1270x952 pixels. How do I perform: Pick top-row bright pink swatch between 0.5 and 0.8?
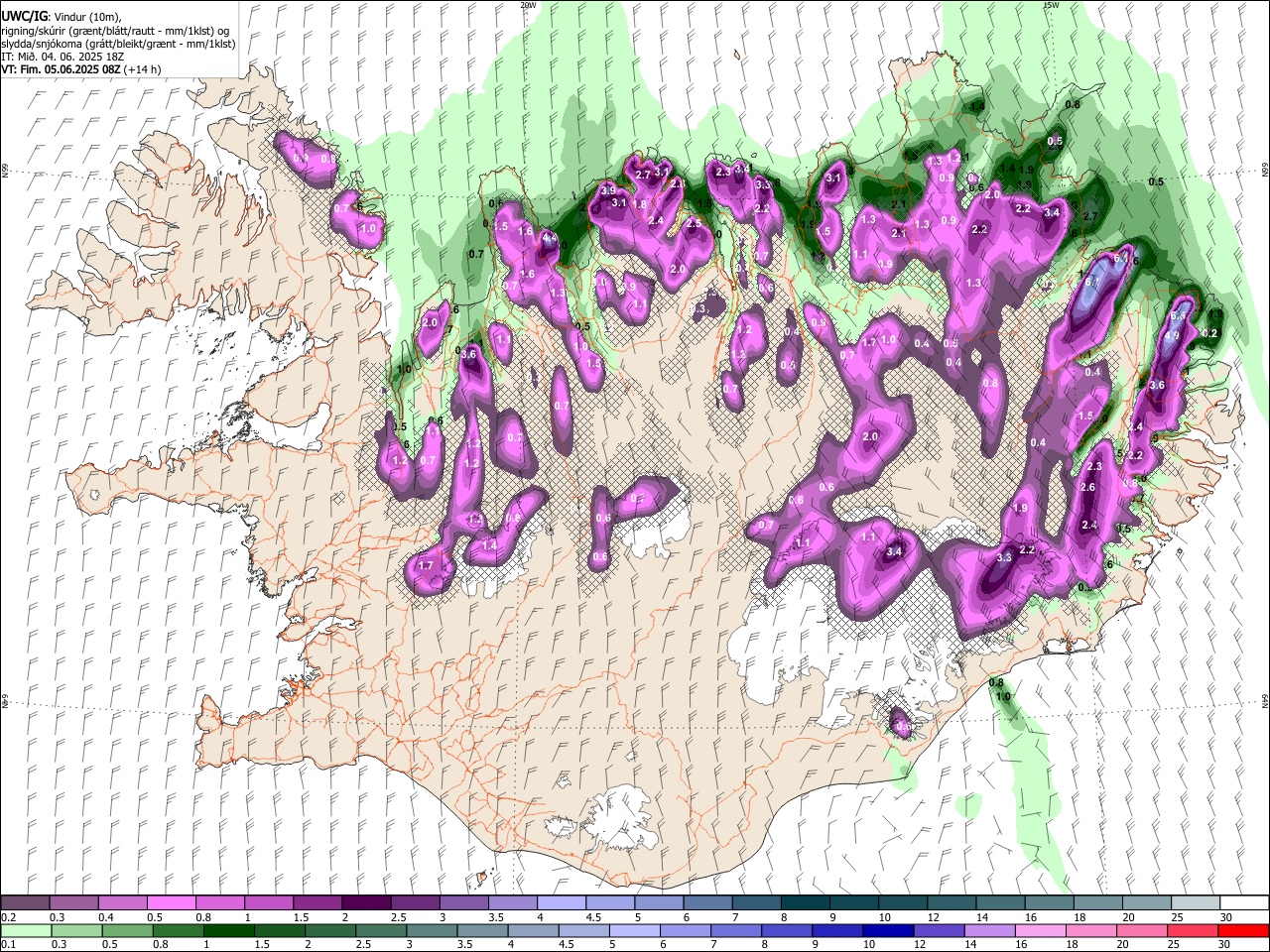tap(171, 903)
